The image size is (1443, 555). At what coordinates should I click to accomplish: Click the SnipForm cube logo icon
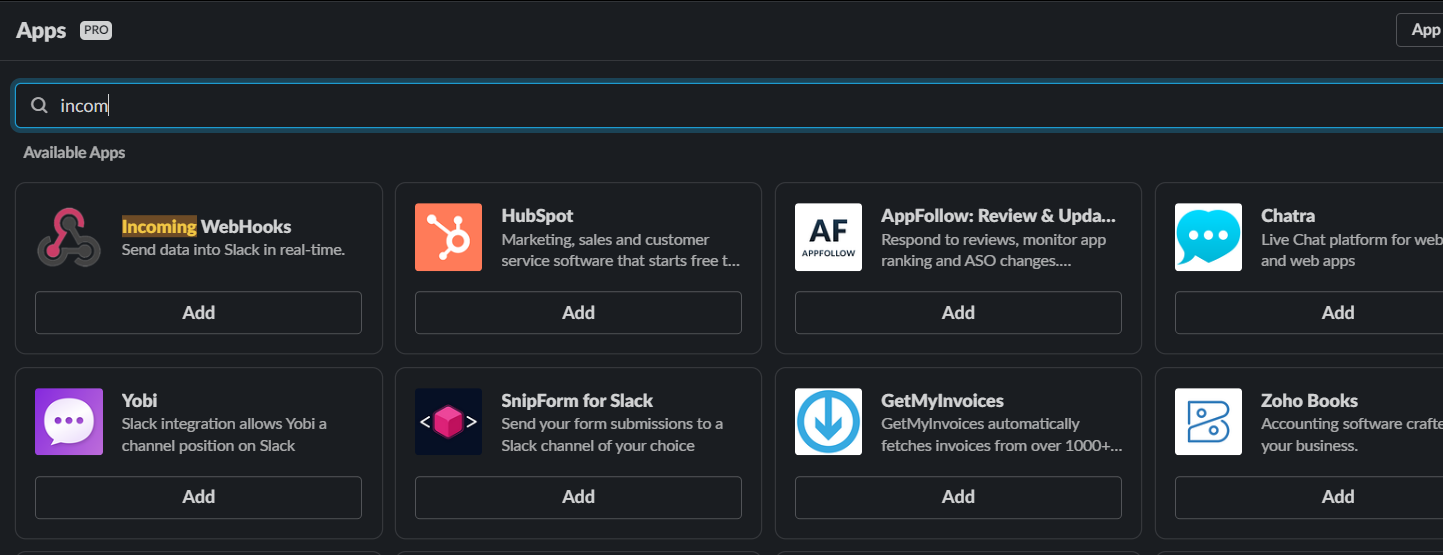click(448, 422)
